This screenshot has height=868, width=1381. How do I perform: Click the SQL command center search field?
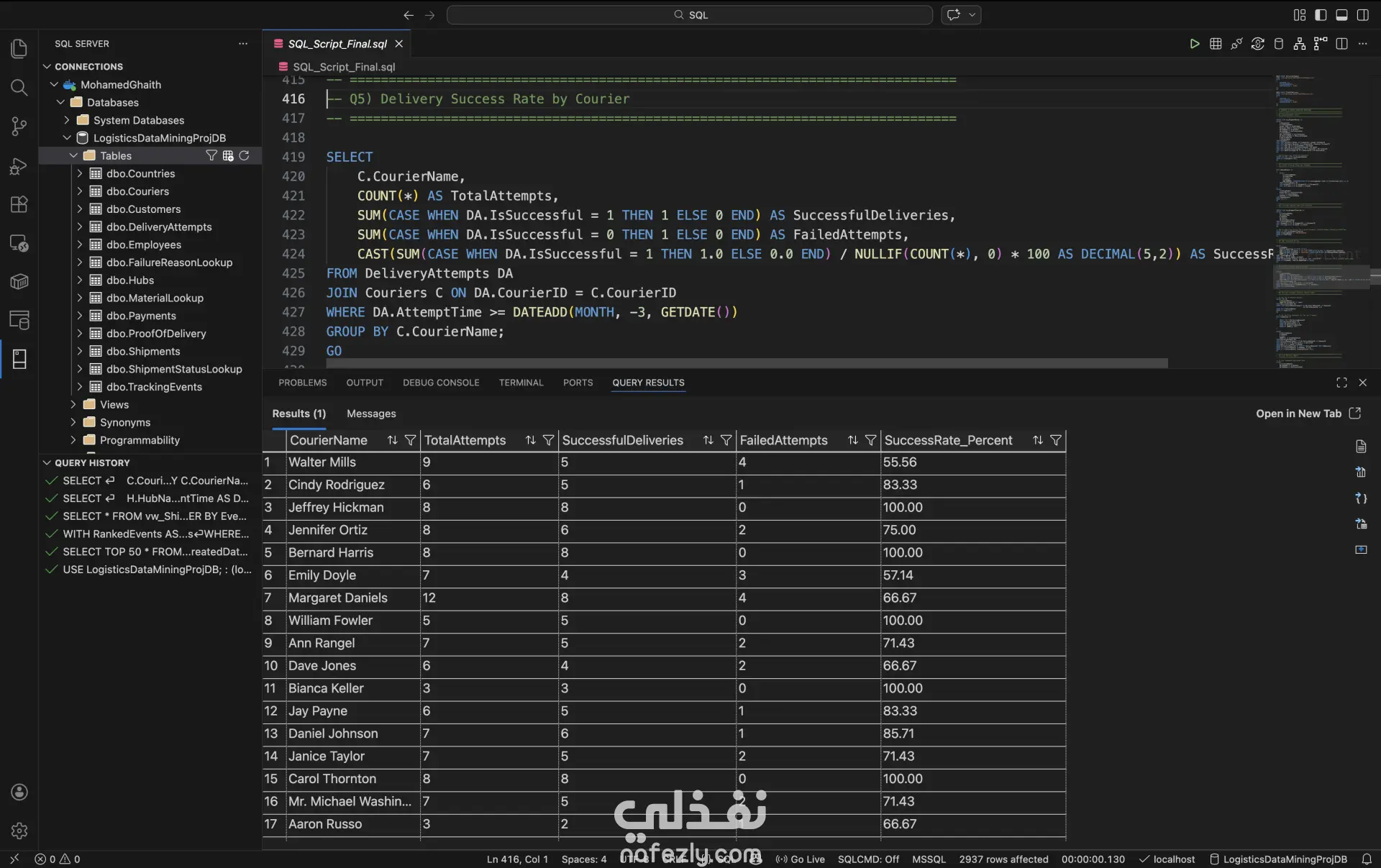click(x=690, y=15)
